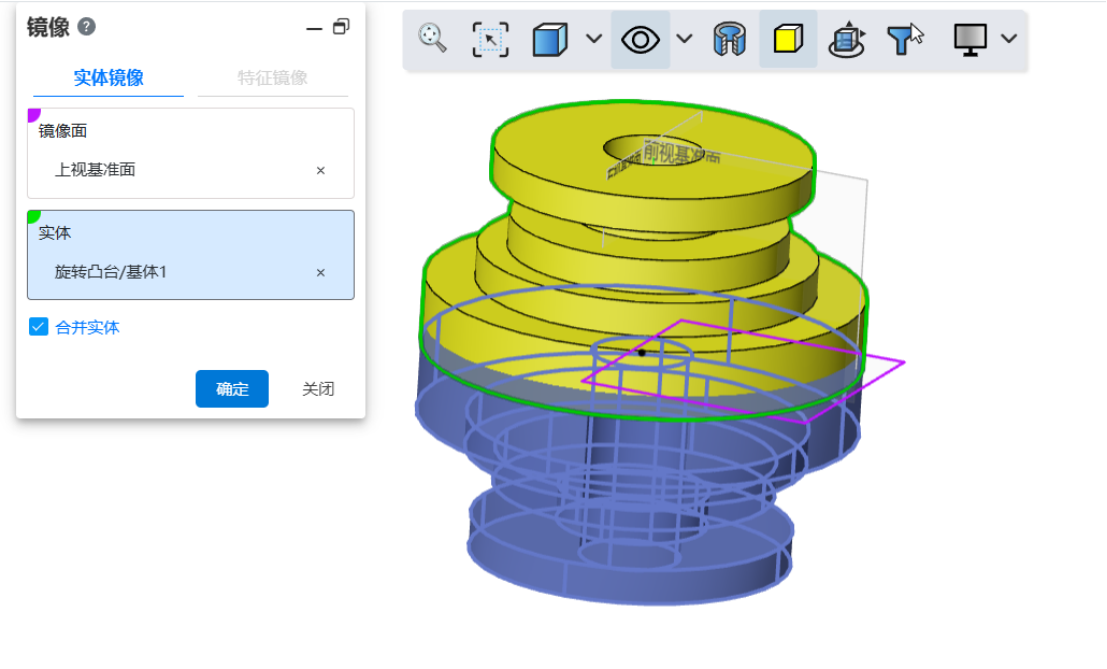Click the 确定 button
Screen dimensions: 1107x669
point(232,389)
